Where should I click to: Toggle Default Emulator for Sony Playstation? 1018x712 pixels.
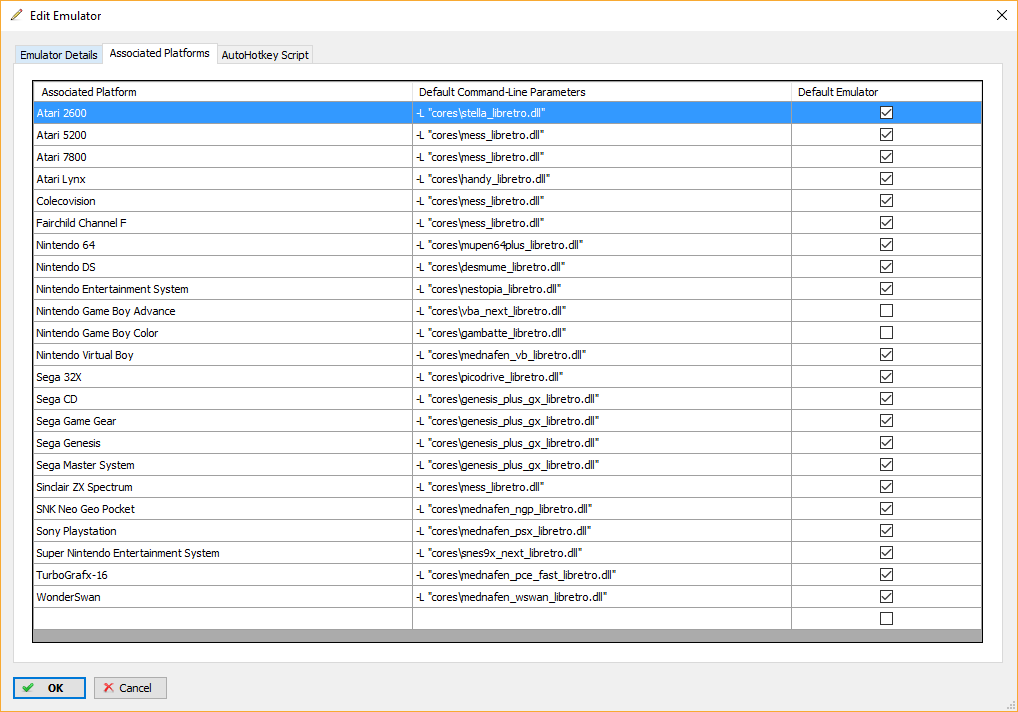[x=886, y=531]
